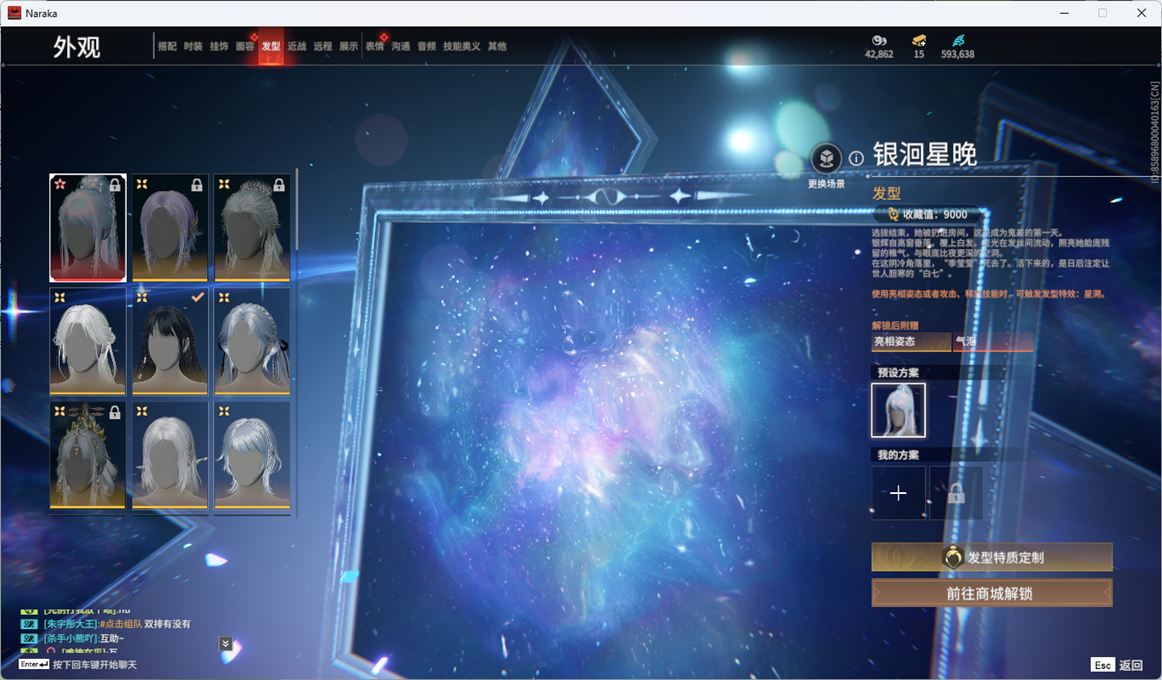Switch to the 音频 tab
1162x680 pixels.
(x=426, y=46)
